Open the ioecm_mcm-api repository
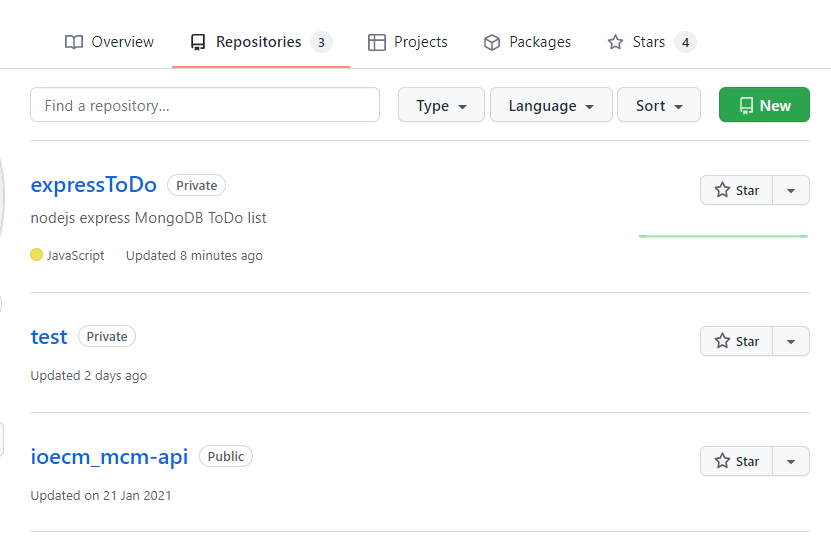The image size is (831, 557). point(109,457)
